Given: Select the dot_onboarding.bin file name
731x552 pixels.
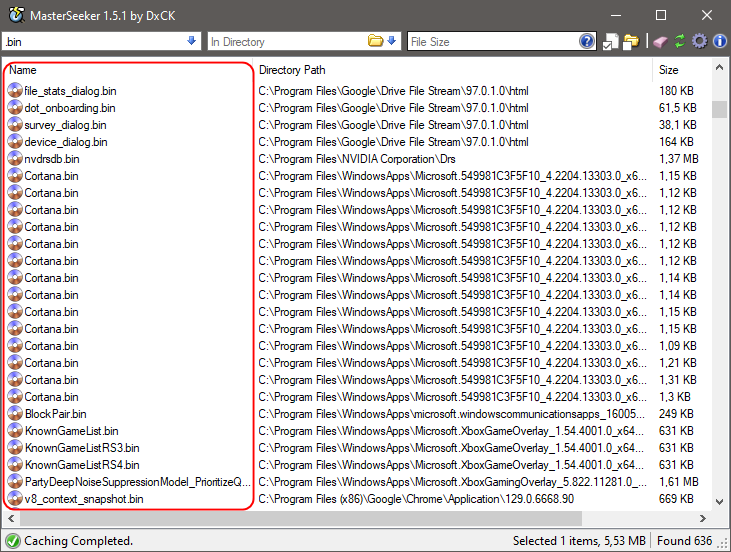Looking at the screenshot, I should coord(70,108).
